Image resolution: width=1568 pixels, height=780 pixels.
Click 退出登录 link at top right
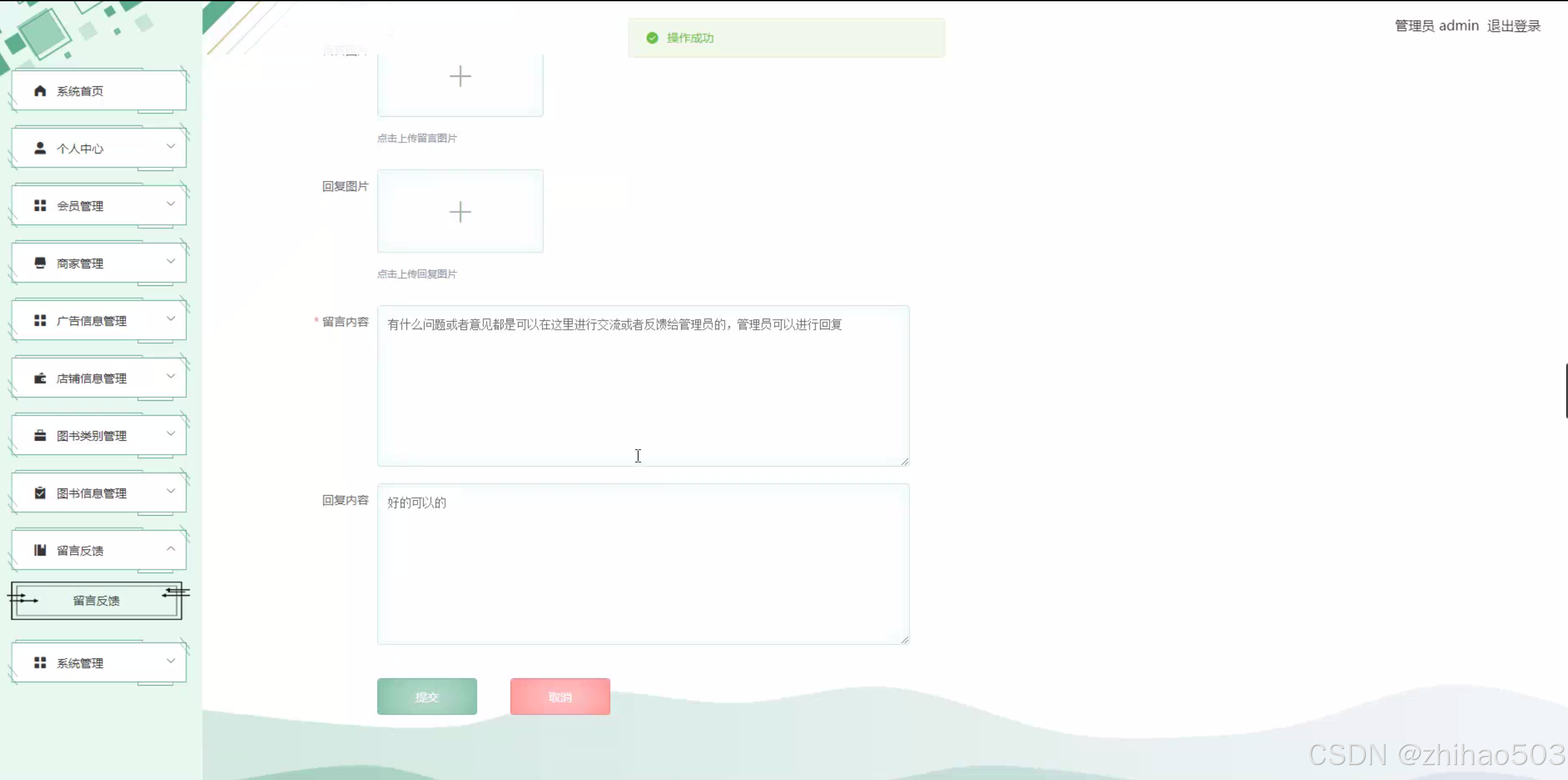[x=1513, y=26]
